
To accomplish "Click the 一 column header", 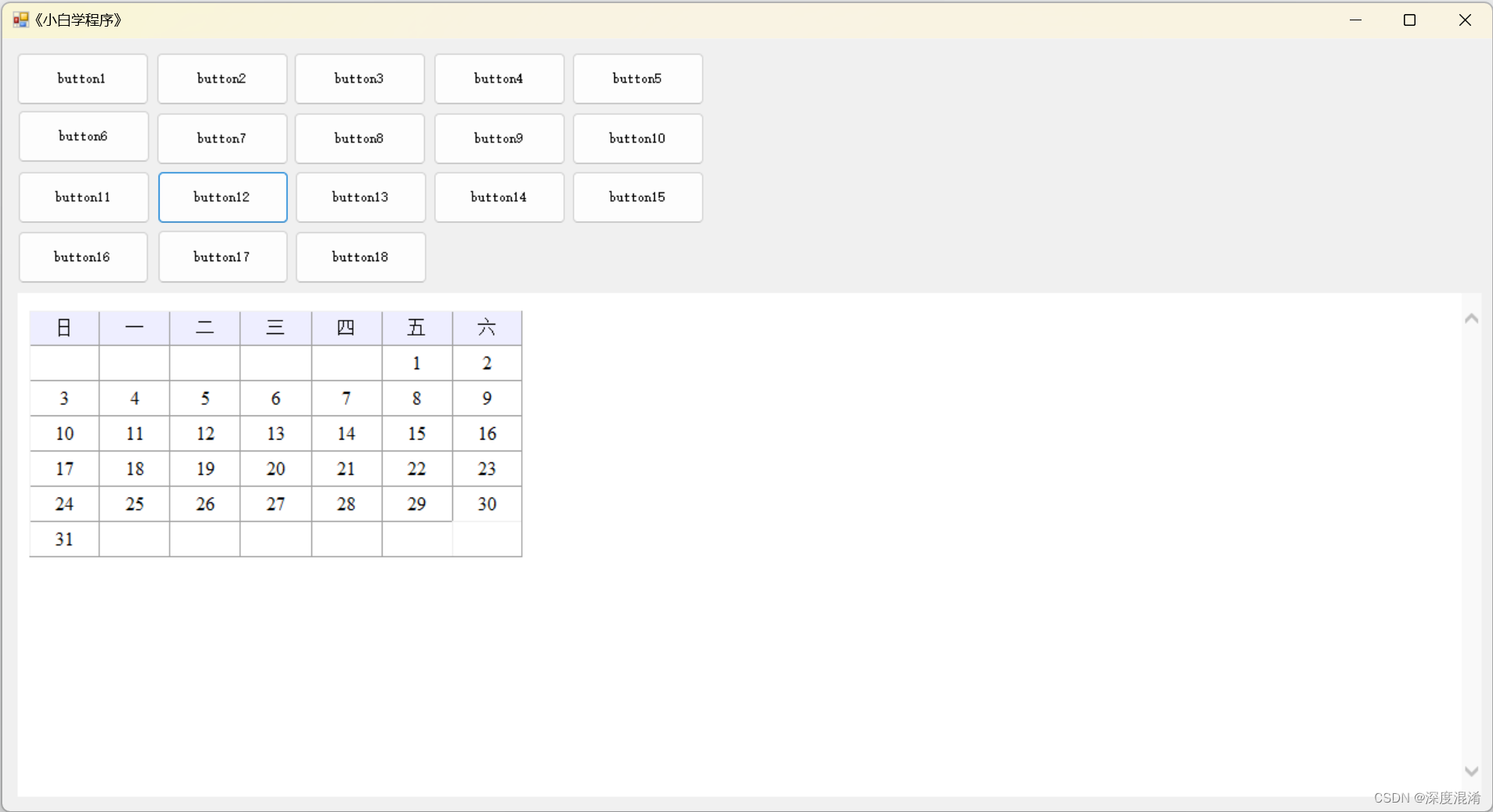I will click(x=135, y=328).
